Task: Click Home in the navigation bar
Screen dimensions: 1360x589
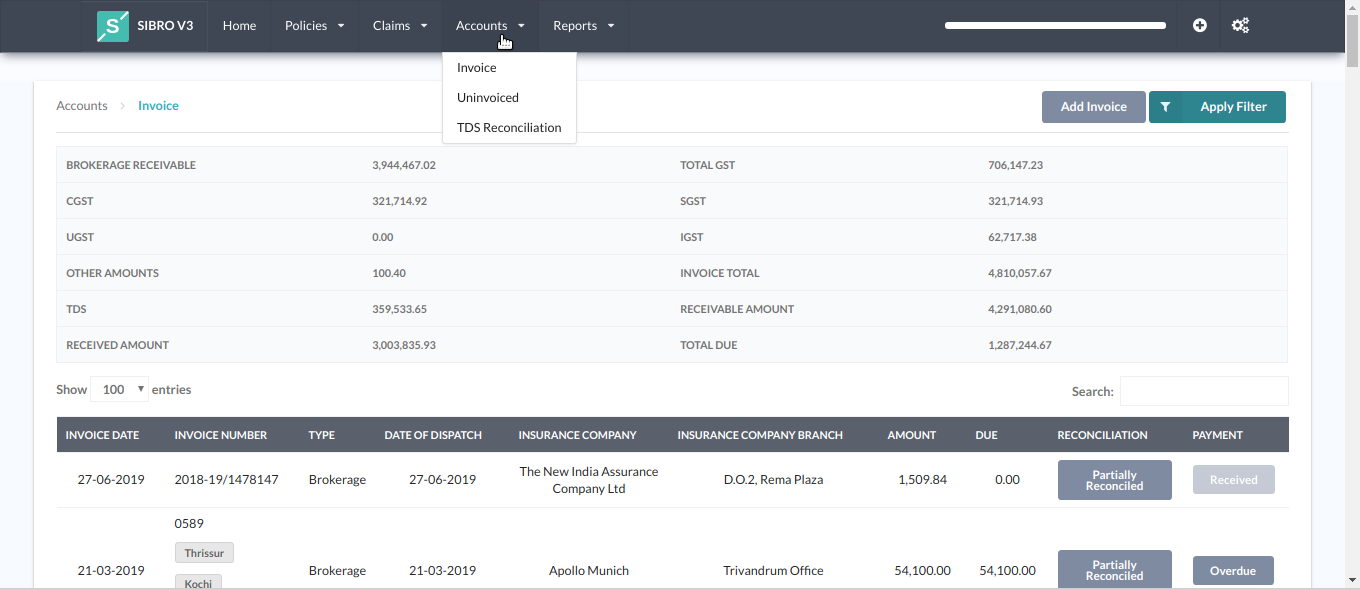Action: (239, 25)
